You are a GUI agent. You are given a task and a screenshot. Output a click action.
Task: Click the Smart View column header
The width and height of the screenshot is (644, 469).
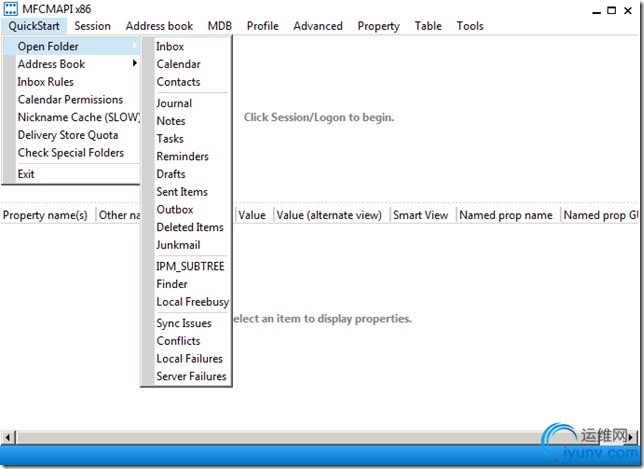[x=423, y=215]
